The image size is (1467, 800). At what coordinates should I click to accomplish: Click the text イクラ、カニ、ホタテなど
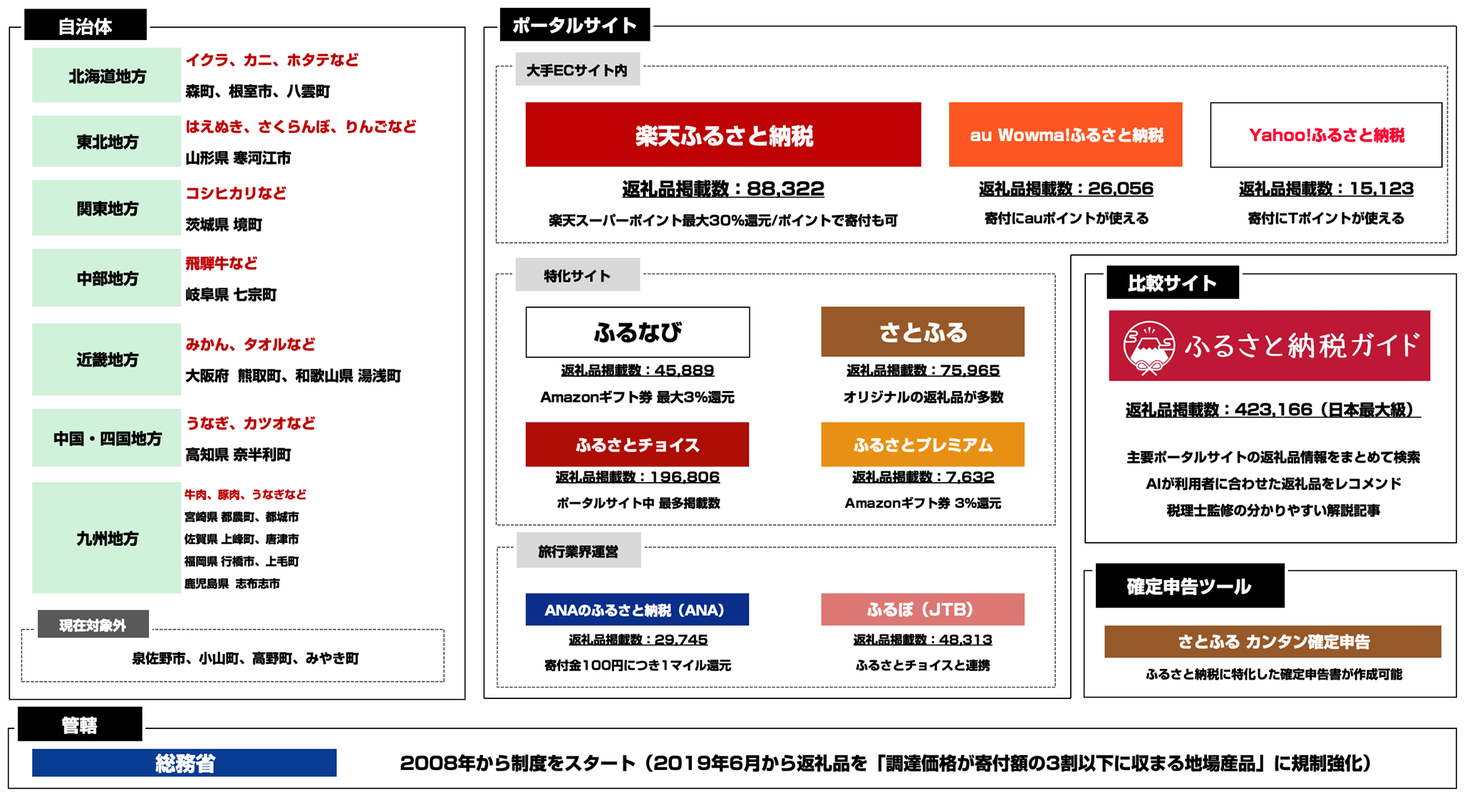(272, 60)
